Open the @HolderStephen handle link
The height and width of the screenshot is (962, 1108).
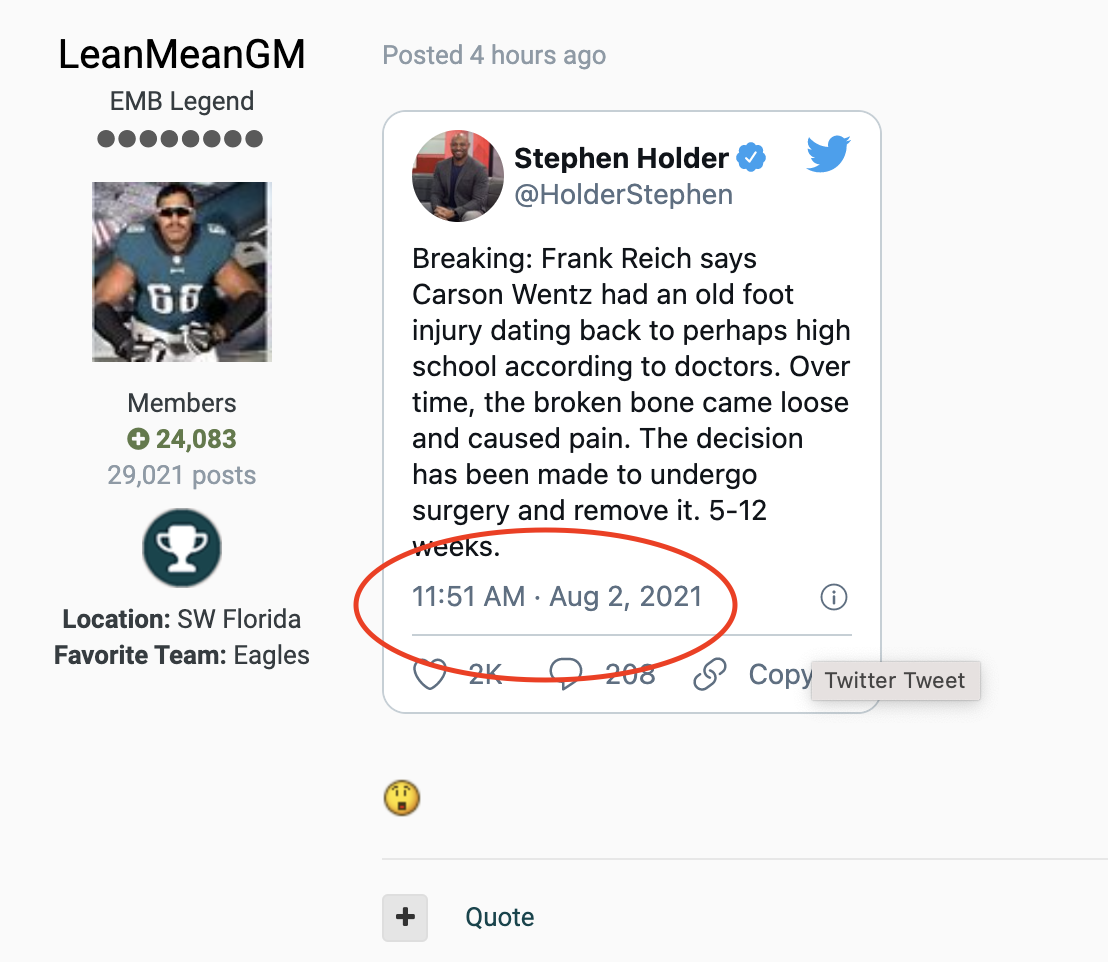coord(623,194)
